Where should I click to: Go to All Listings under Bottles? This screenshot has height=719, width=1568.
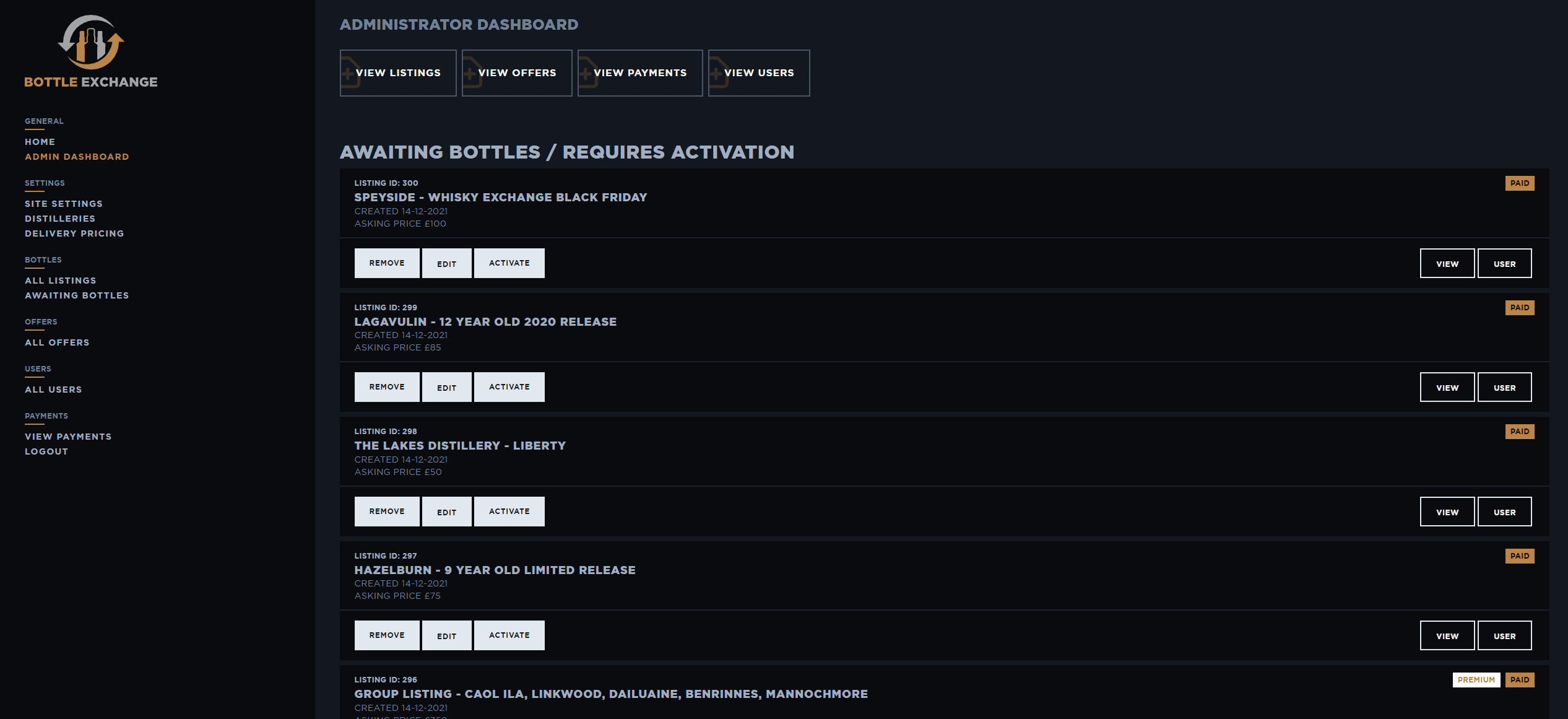[60, 281]
